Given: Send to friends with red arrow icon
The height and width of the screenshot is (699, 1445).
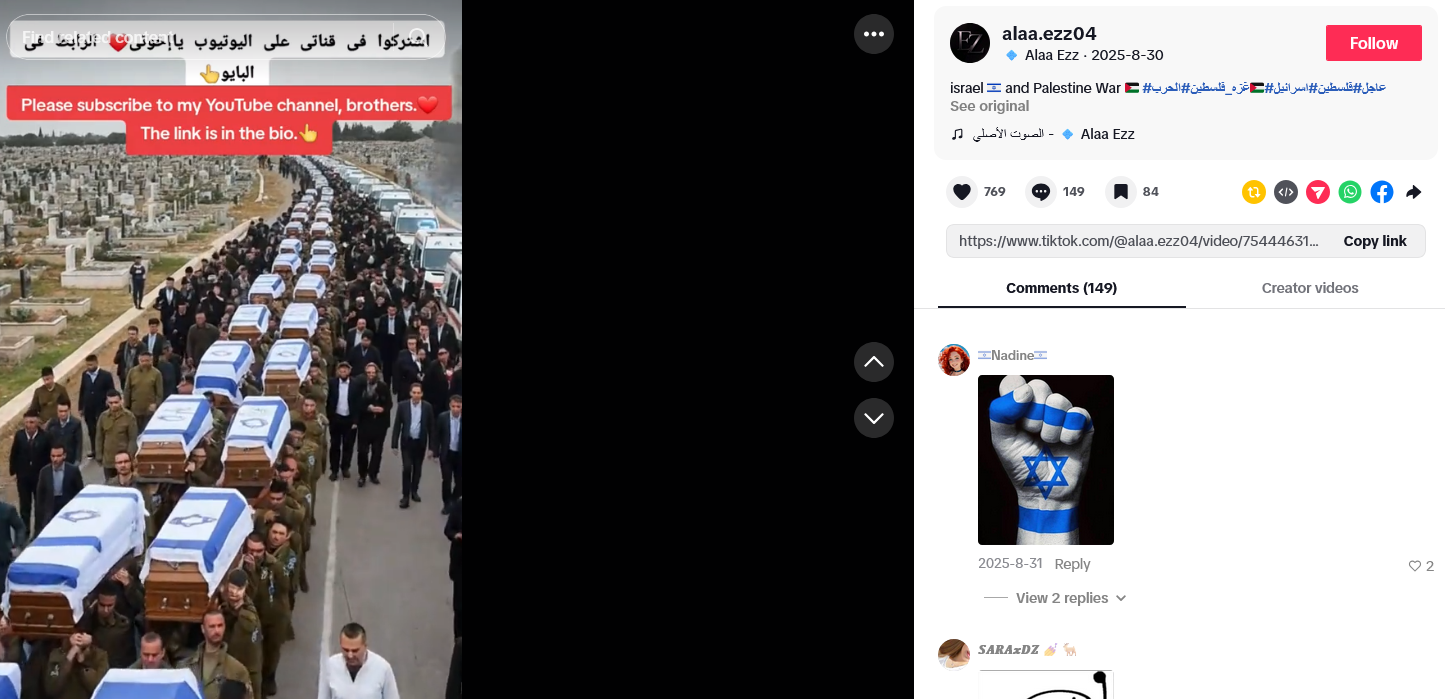Looking at the screenshot, I should click(x=1318, y=192).
